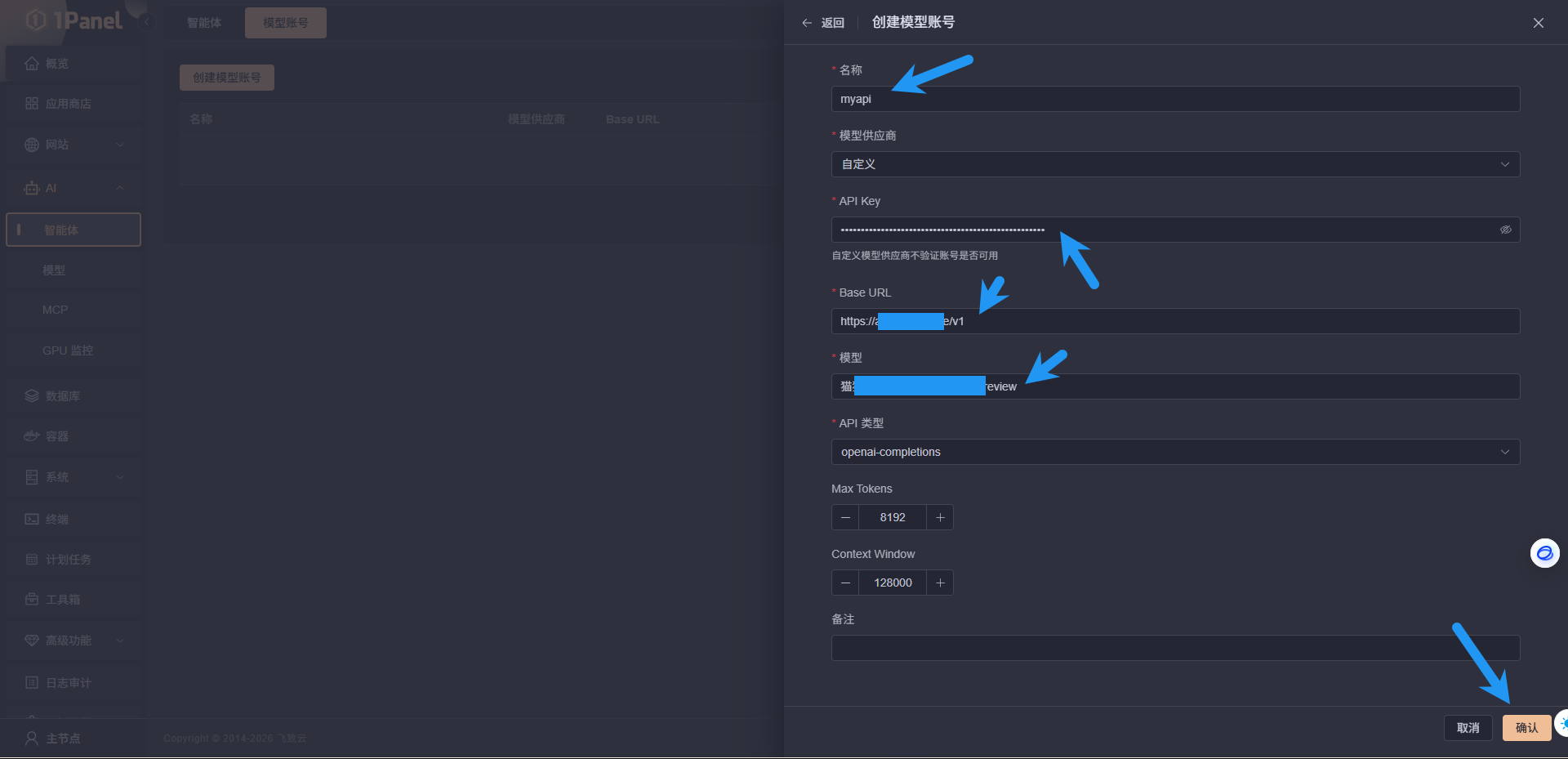Increase Max Tokens with plus button
This screenshot has height=759, width=1568.
(940, 517)
